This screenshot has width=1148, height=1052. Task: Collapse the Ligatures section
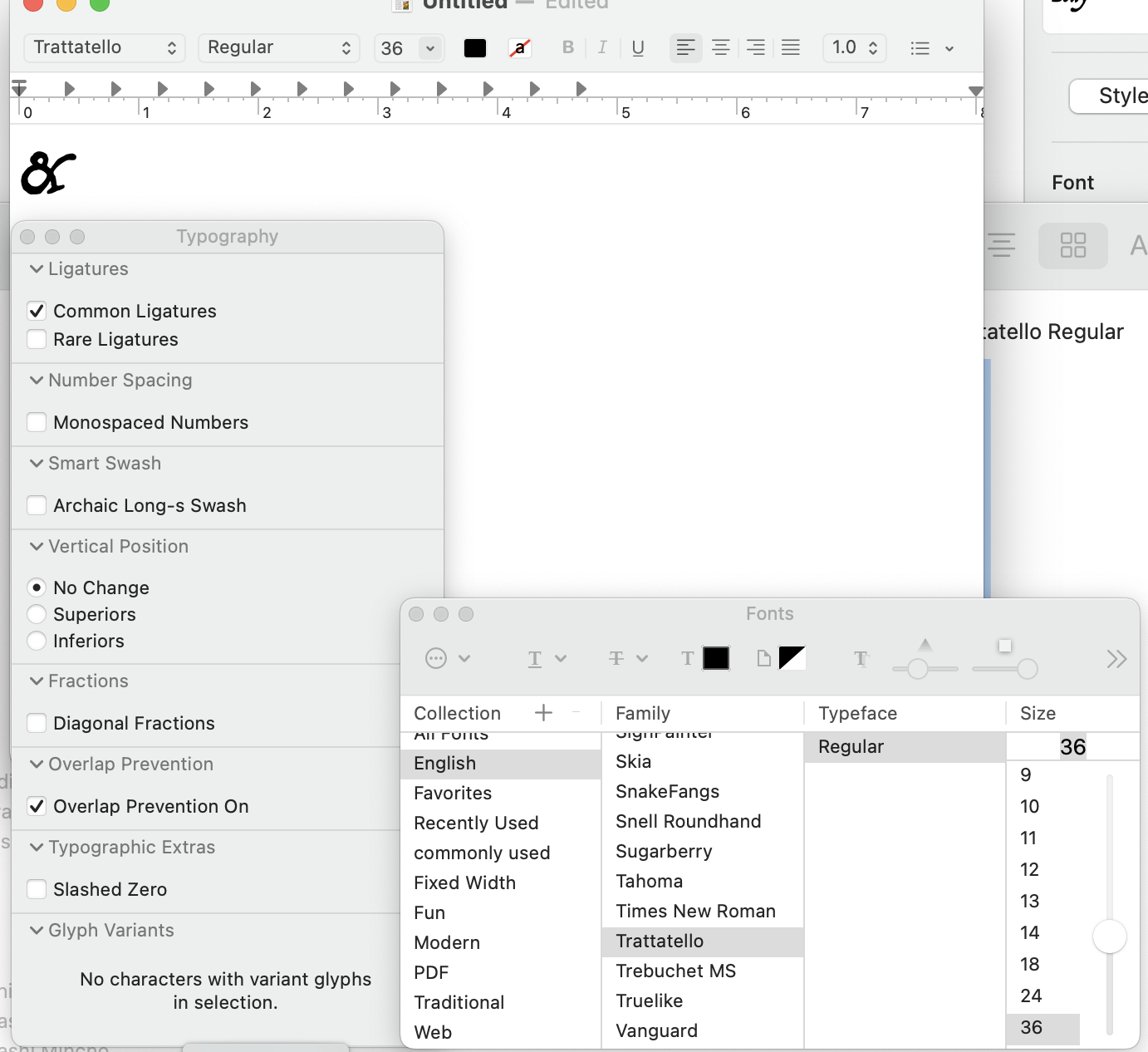(x=37, y=268)
